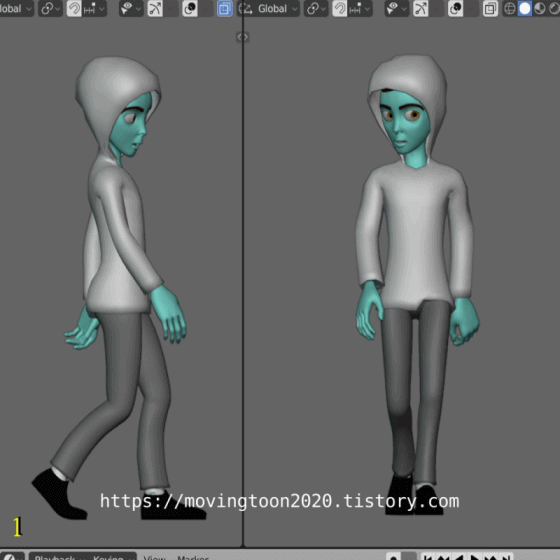Expand the gizmo options arrow in the left viewport

point(171,9)
